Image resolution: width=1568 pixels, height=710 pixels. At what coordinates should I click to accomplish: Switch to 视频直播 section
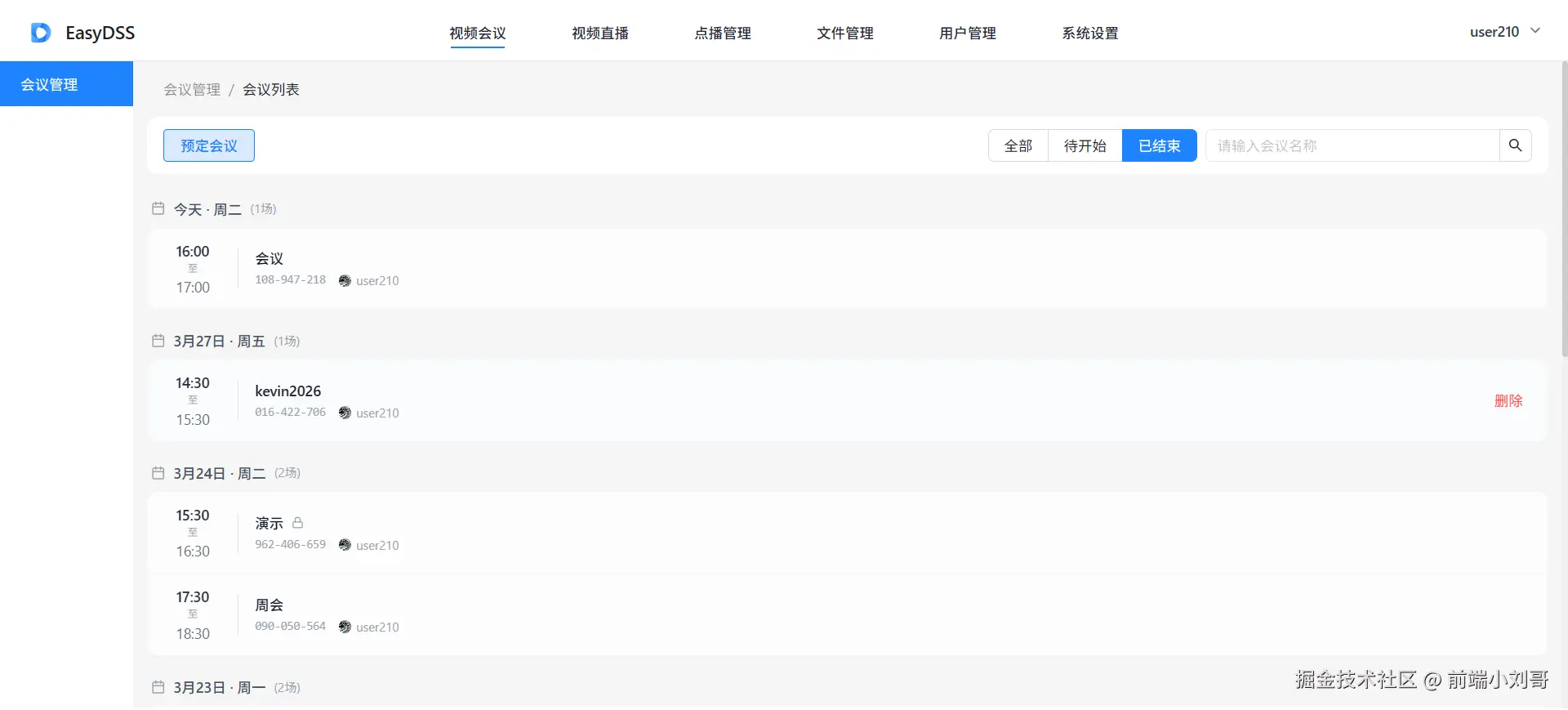pyautogui.click(x=600, y=33)
